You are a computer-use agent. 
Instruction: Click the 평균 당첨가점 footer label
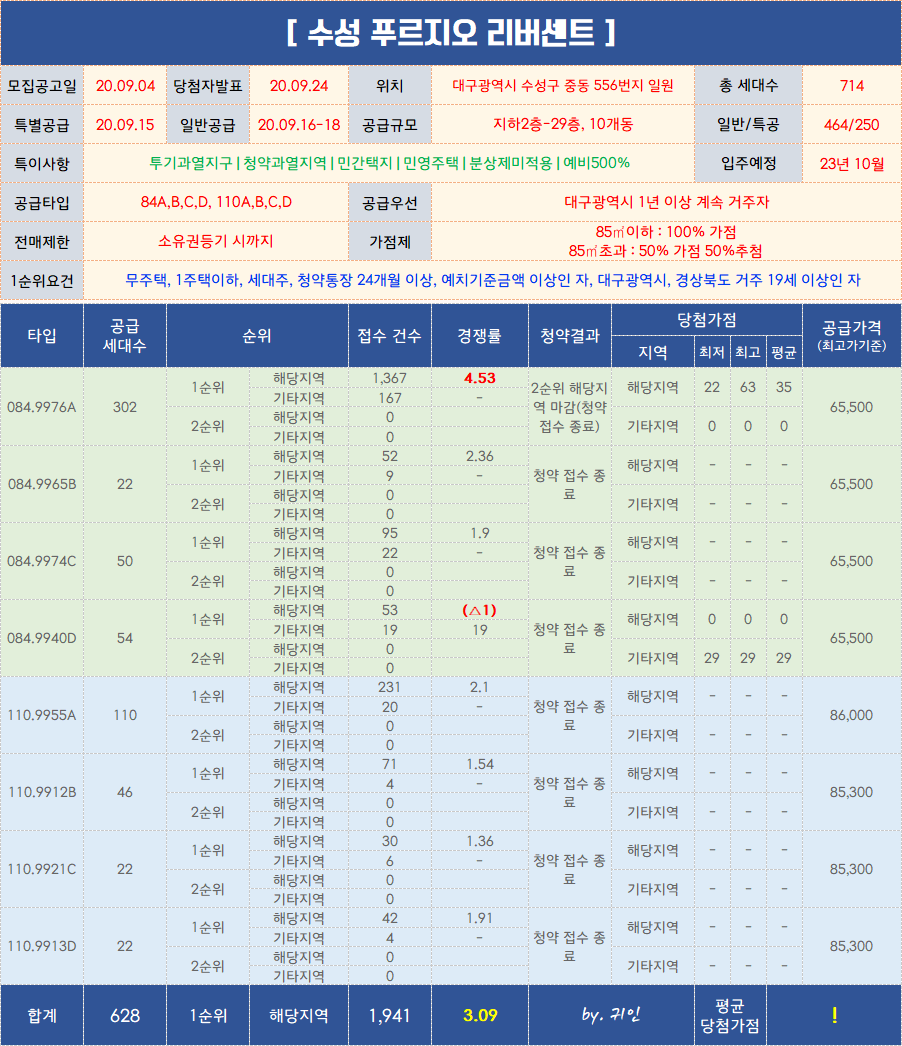pyautogui.click(x=729, y=1015)
